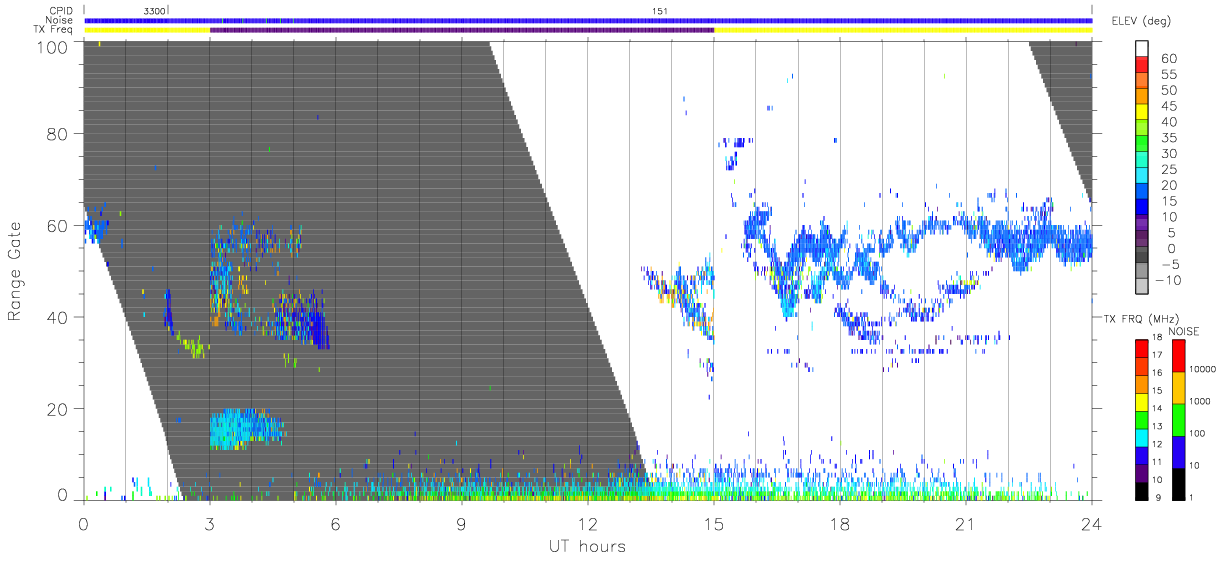The height and width of the screenshot is (567, 1228).
Task: Click the '10000' label on NOISE scale
Action: click(1202, 368)
